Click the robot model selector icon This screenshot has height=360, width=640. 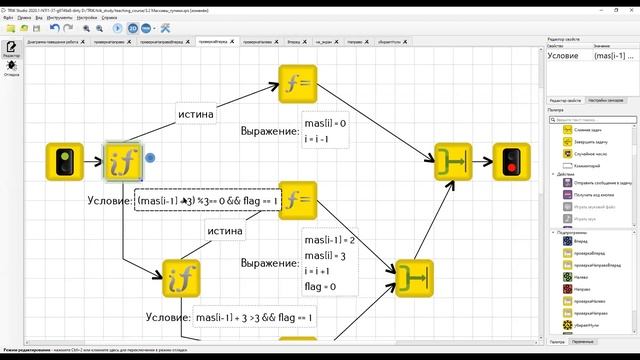coord(146,28)
